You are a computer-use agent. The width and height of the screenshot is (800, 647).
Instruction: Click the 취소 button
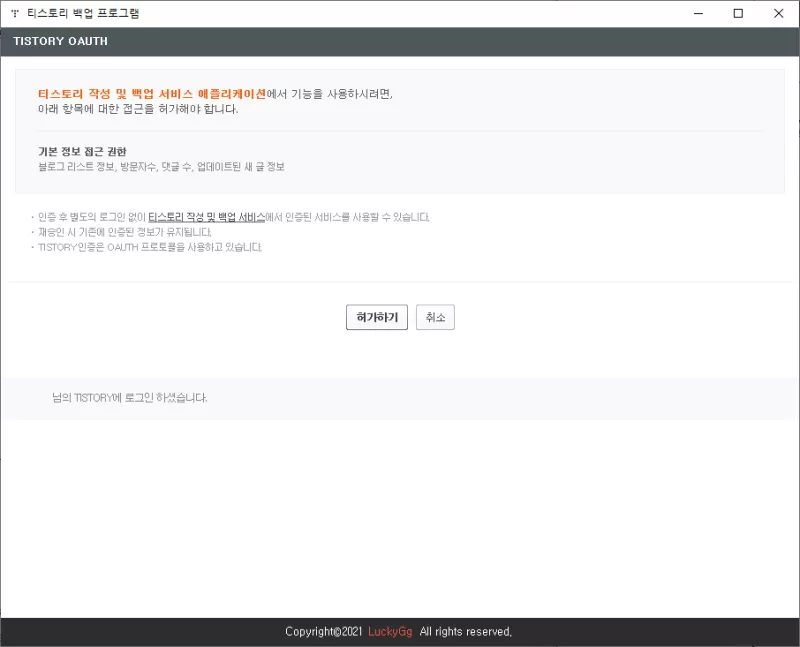tap(435, 317)
